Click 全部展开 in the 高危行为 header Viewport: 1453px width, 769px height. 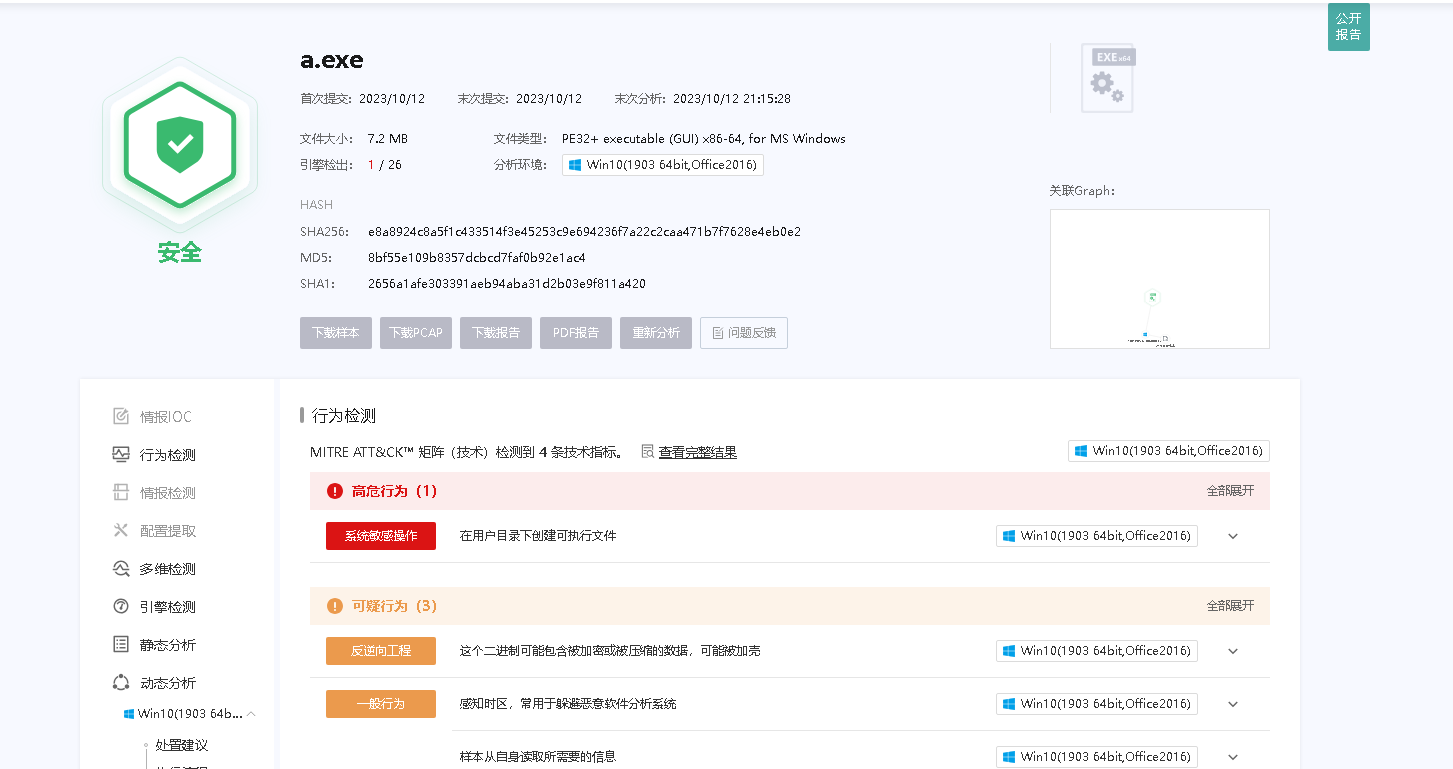click(1230, 491)
